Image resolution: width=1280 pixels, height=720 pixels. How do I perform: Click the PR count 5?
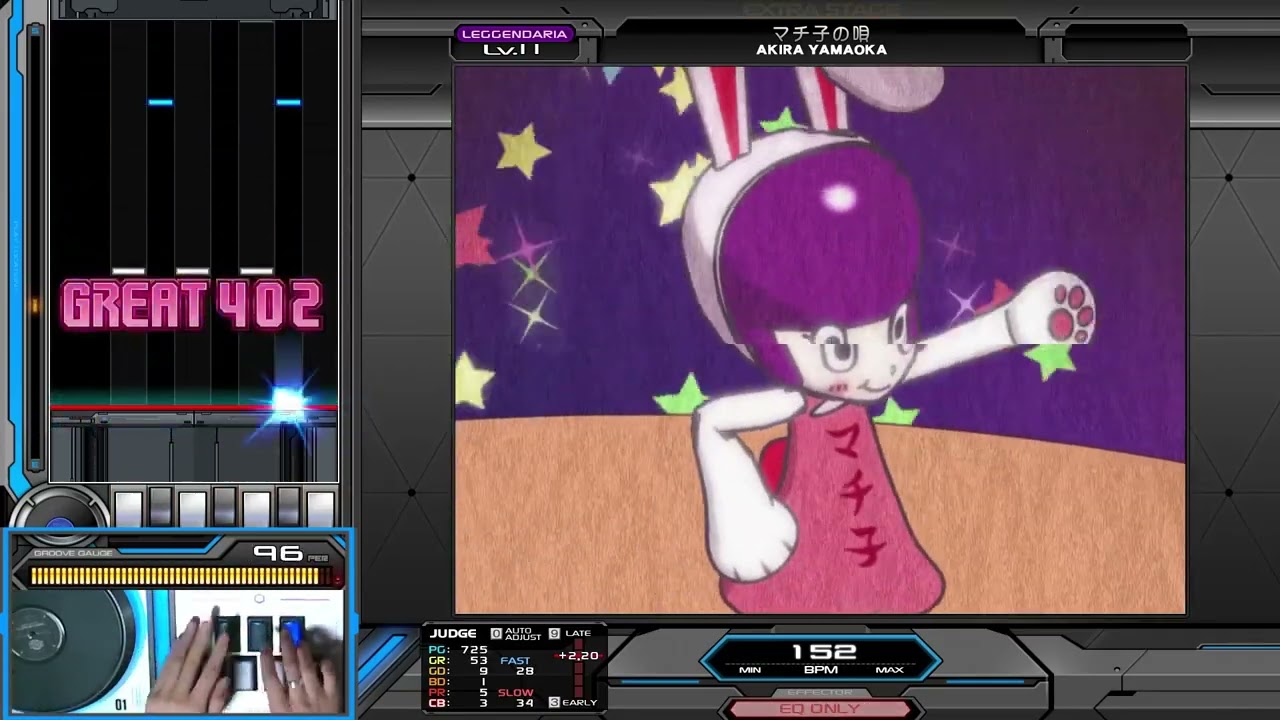[x=484, y=692]
